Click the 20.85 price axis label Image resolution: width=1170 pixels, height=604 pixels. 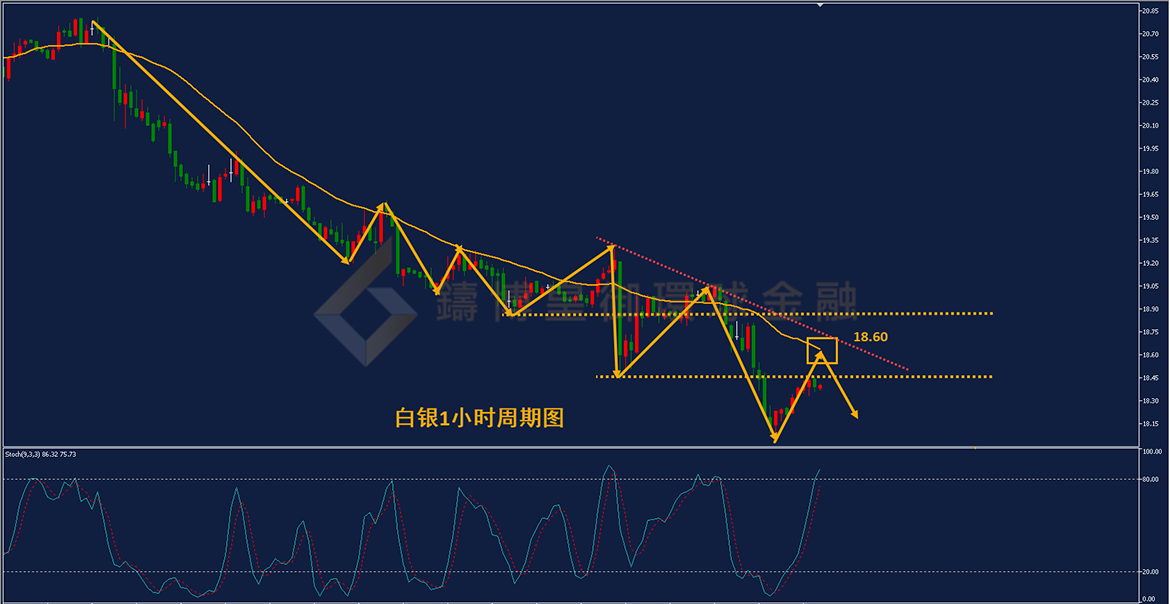1149,11
